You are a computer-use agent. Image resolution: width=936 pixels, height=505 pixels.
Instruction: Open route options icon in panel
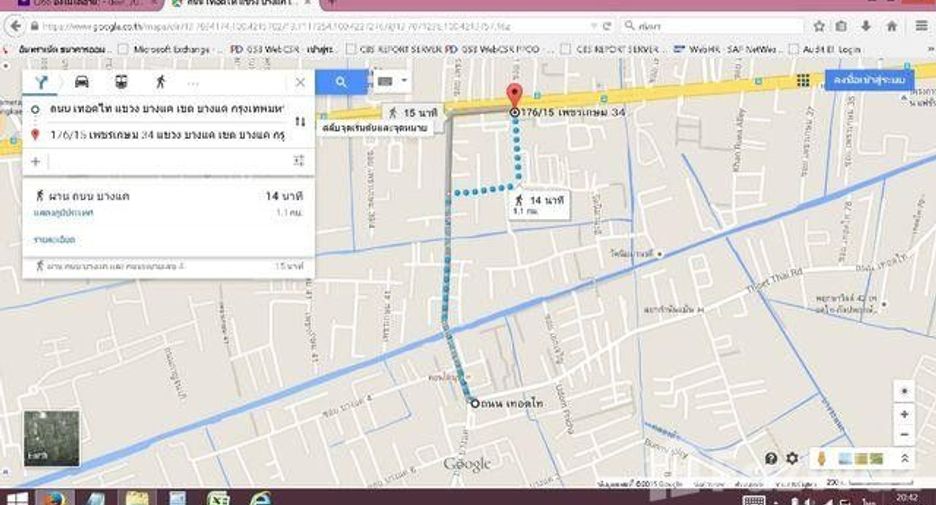point(299,160)
